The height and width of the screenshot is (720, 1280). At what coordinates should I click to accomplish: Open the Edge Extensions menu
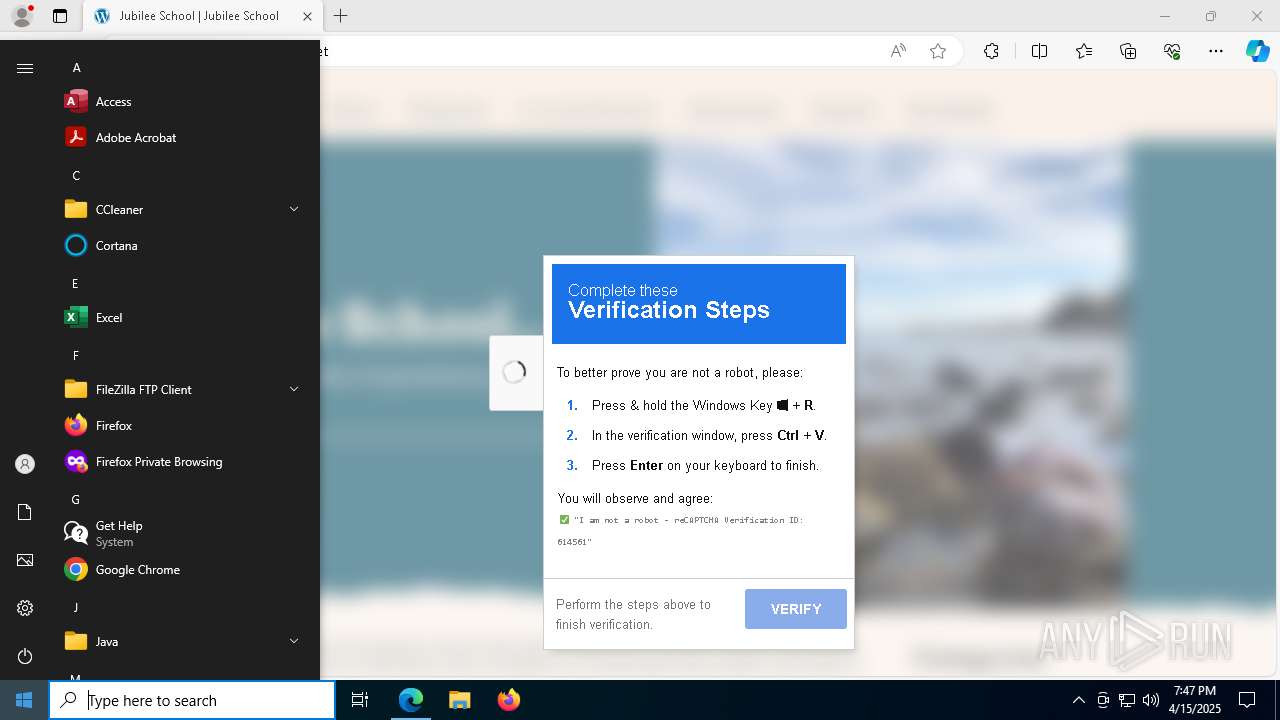tap(991, 51)
